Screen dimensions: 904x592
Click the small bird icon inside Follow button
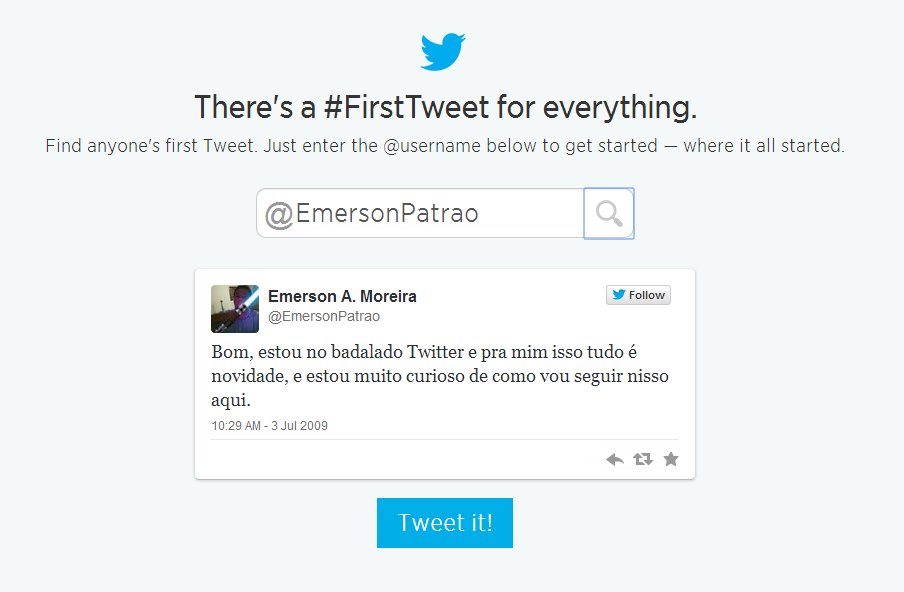619,295
